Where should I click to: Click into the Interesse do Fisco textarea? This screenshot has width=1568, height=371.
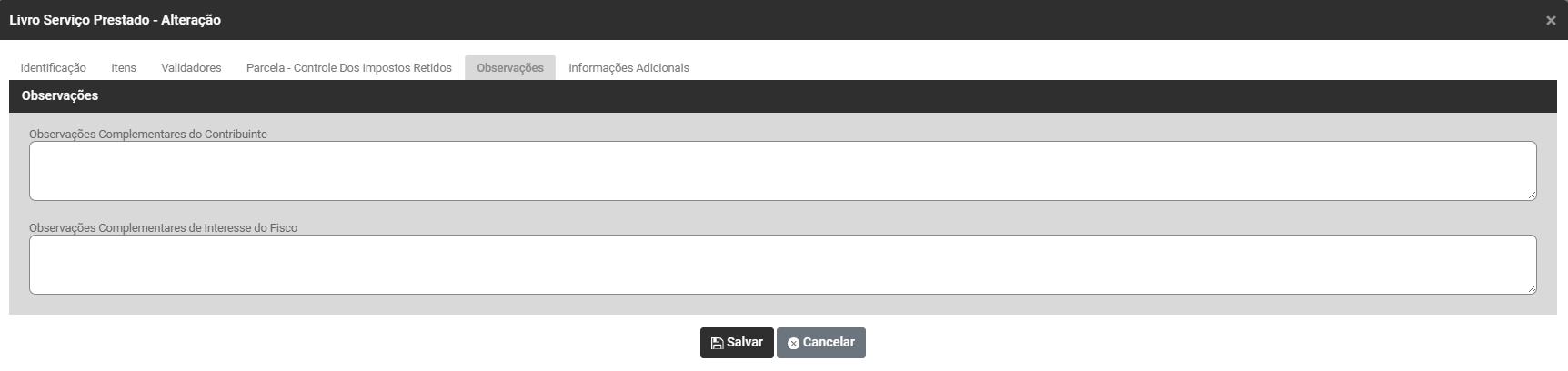(x=782, y=265)
